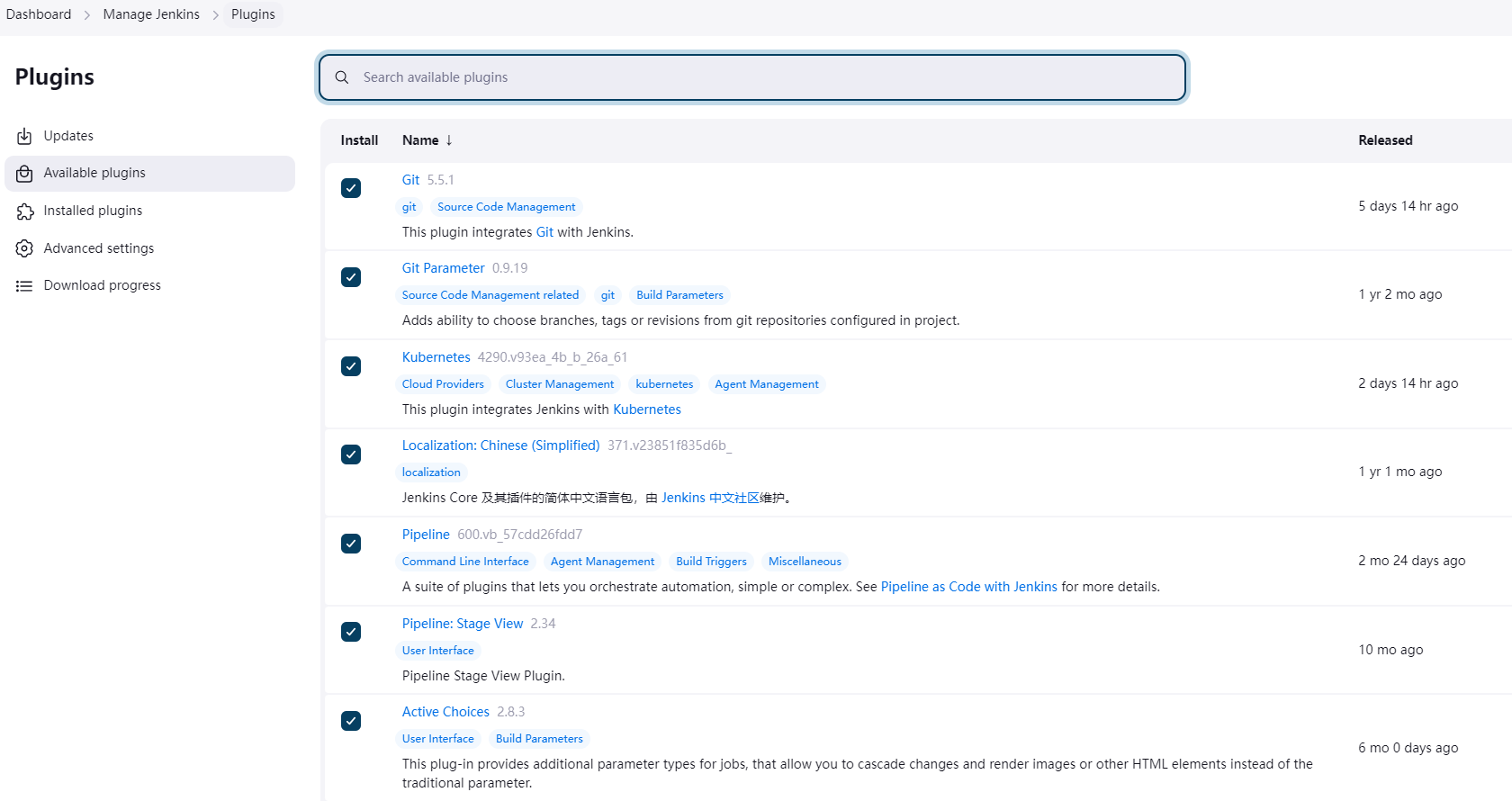This screenshot has height=801, width=1512.
Task: Click User Interface tag on Active Choices
Action: pos(438,739)
